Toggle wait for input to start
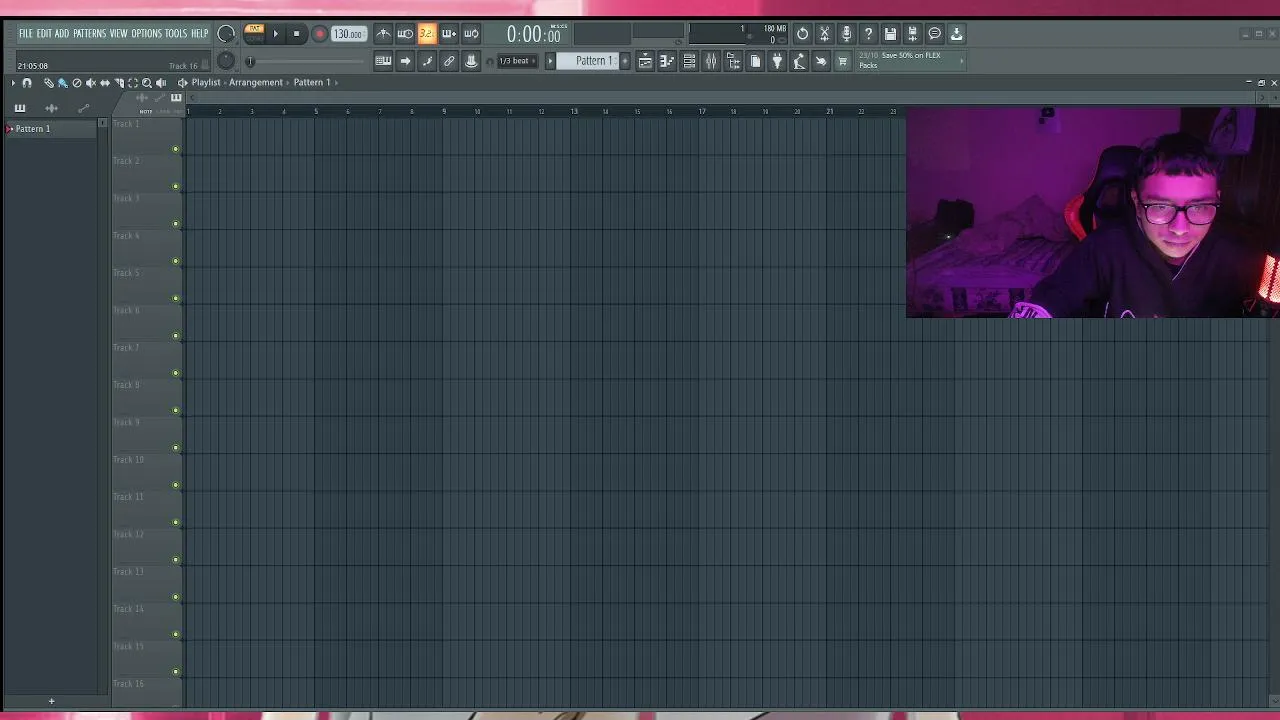The height and width of the screenshot is (720, 1280). 405,34
